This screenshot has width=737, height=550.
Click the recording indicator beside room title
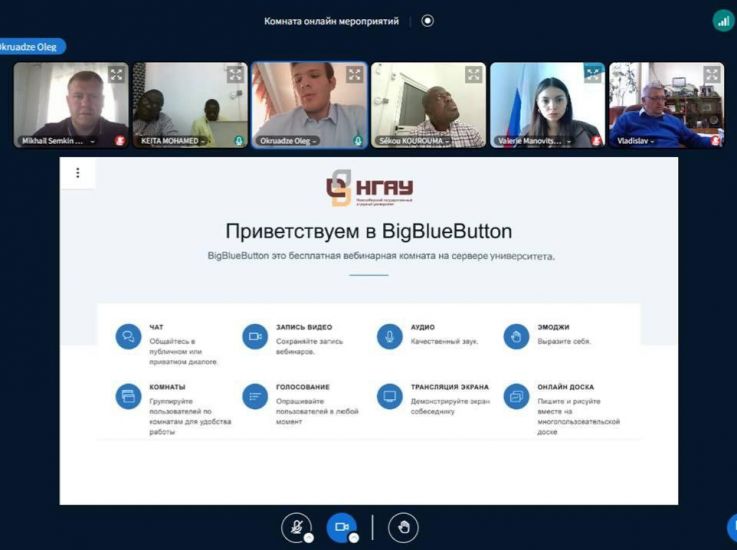(428, 20)
